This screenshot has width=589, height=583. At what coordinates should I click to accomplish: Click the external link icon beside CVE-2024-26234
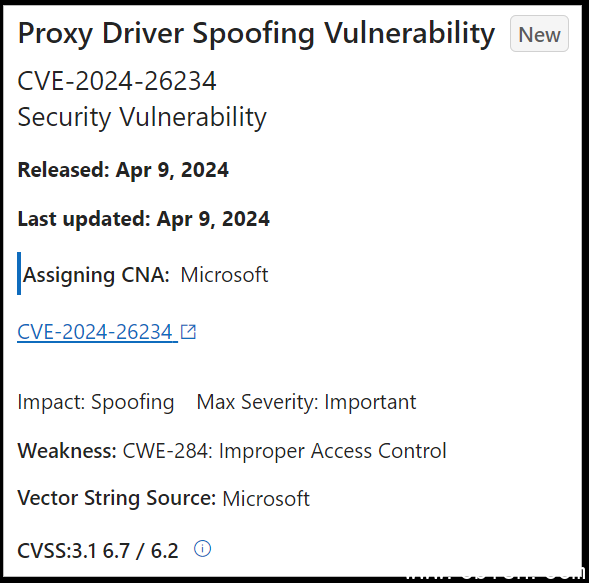(188, 332)
